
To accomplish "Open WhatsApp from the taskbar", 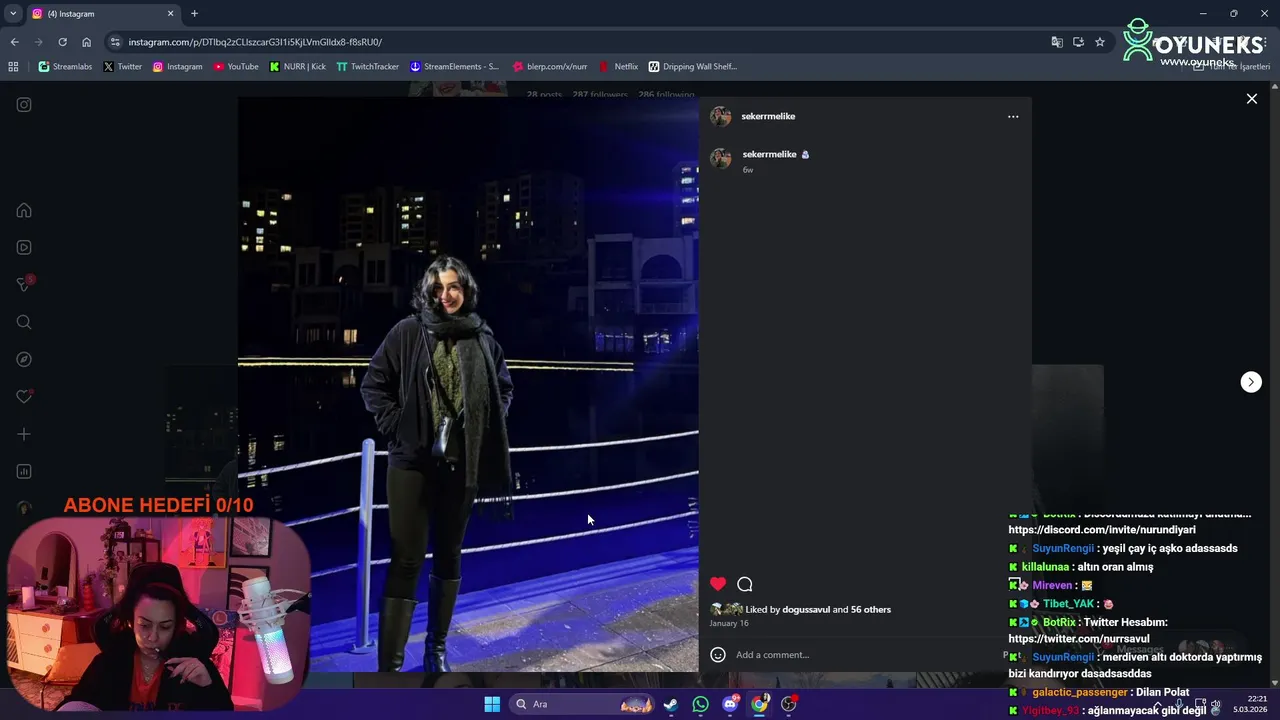I will [x=700, y=704].
